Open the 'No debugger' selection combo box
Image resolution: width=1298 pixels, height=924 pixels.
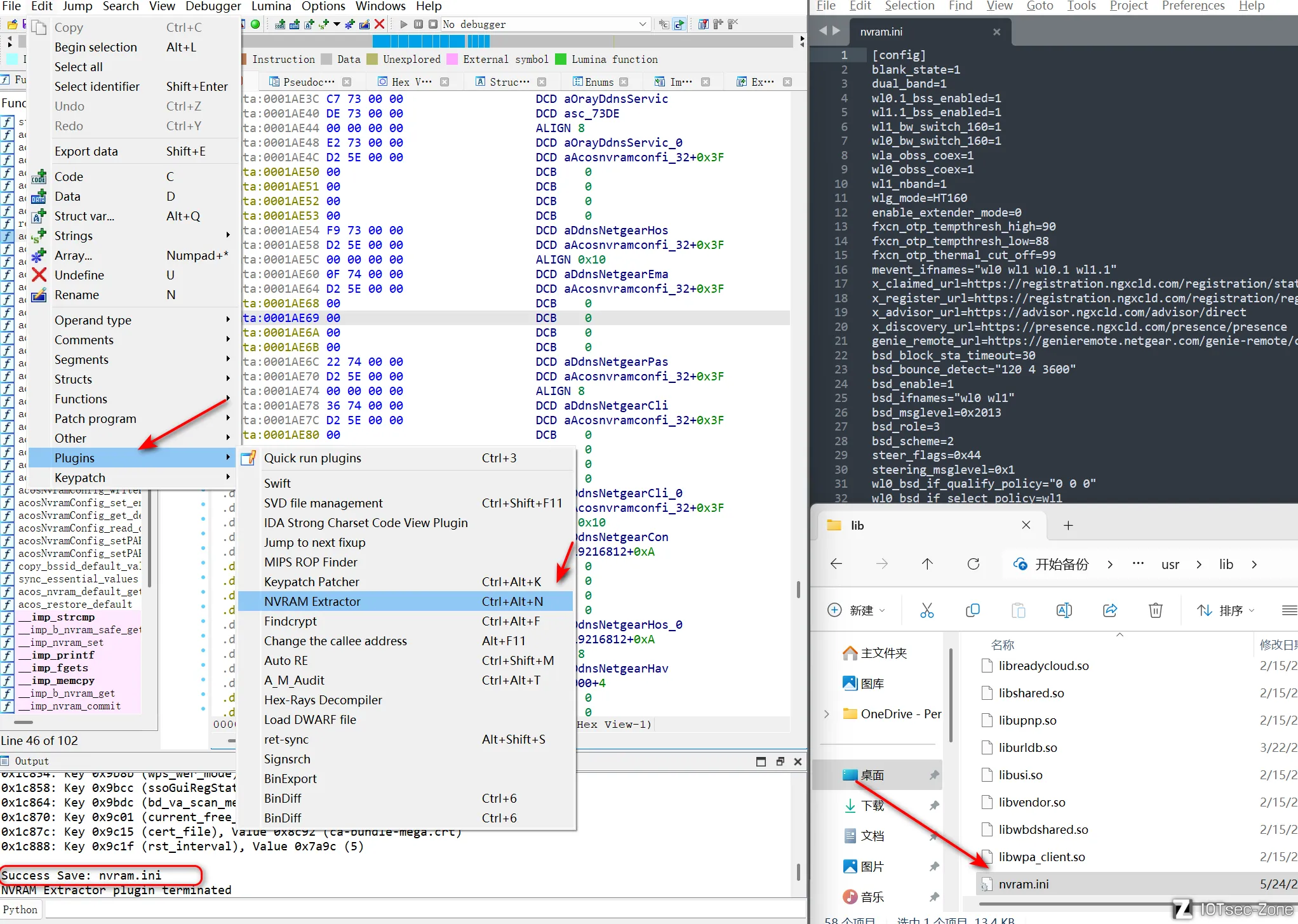pyautogui.click(x=545, y=25)
